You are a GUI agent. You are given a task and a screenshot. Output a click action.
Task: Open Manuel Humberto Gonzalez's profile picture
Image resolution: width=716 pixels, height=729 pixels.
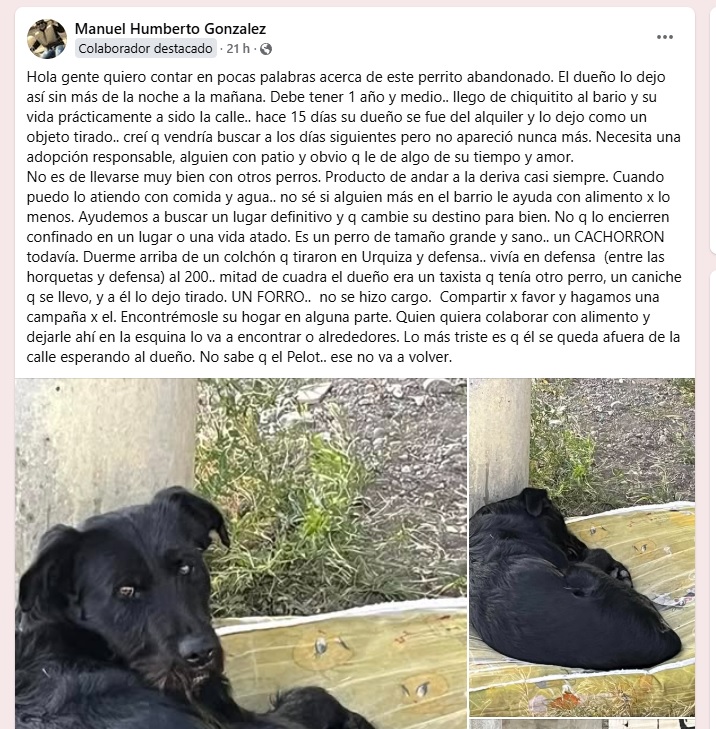click(x=47, y=39)
